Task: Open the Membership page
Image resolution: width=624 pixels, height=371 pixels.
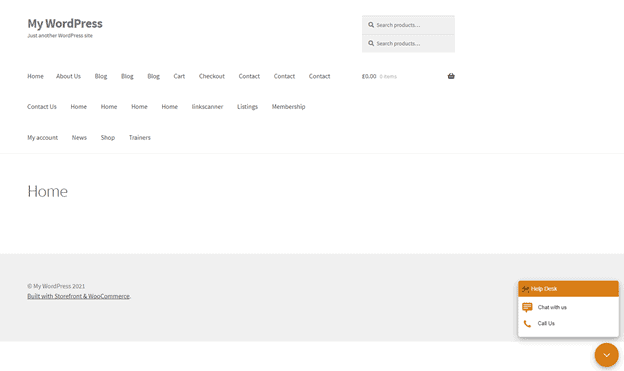Action: click(x=289, y=107)
